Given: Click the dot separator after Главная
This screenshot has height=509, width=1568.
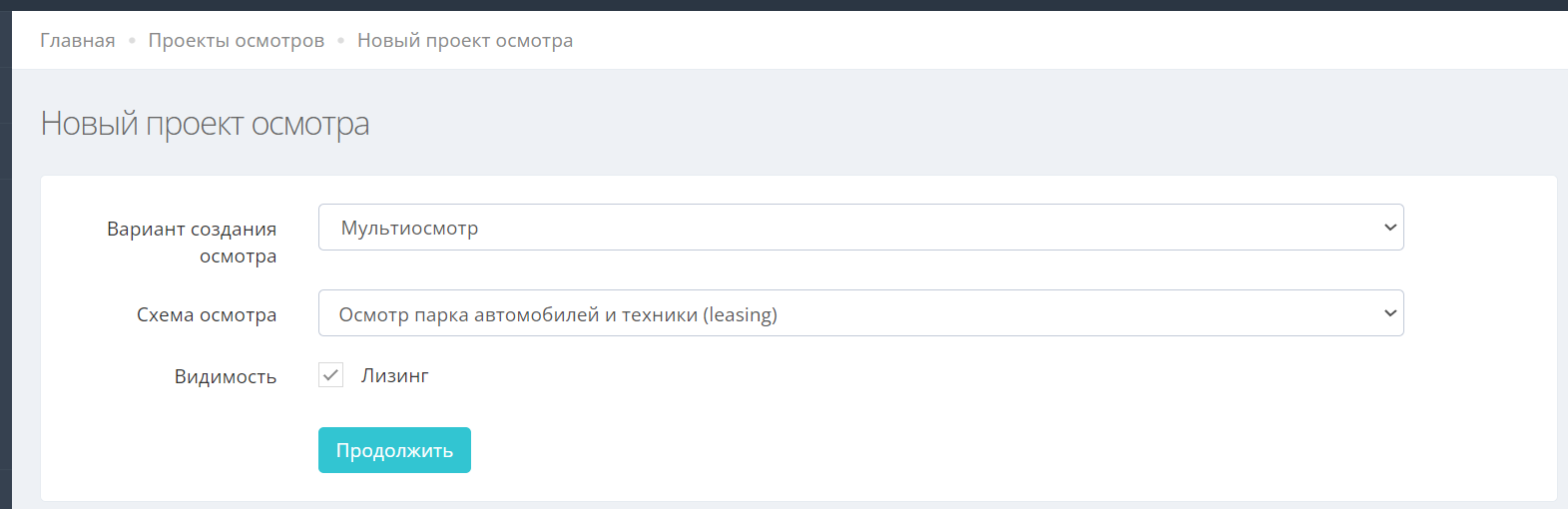Looking at the screenshot, I should click(132, 41).
